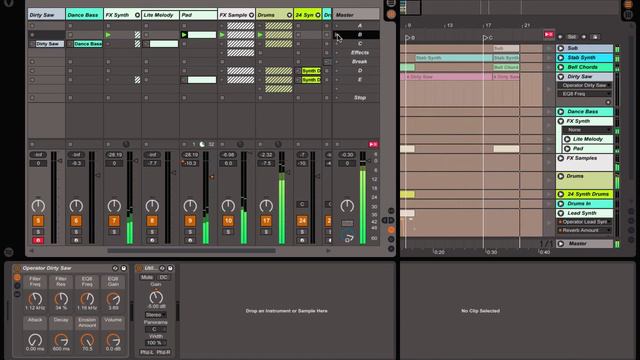
Task: Select the Dirty Saw track header
Action: 46,15
